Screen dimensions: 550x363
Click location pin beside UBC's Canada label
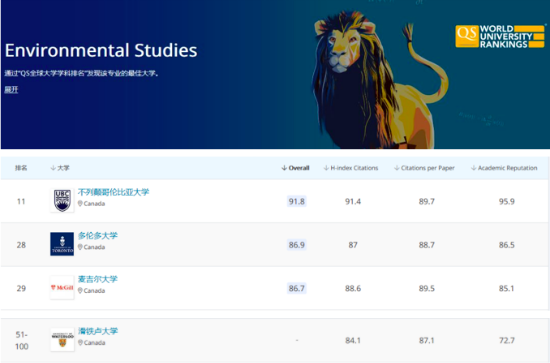coord(80,204)
